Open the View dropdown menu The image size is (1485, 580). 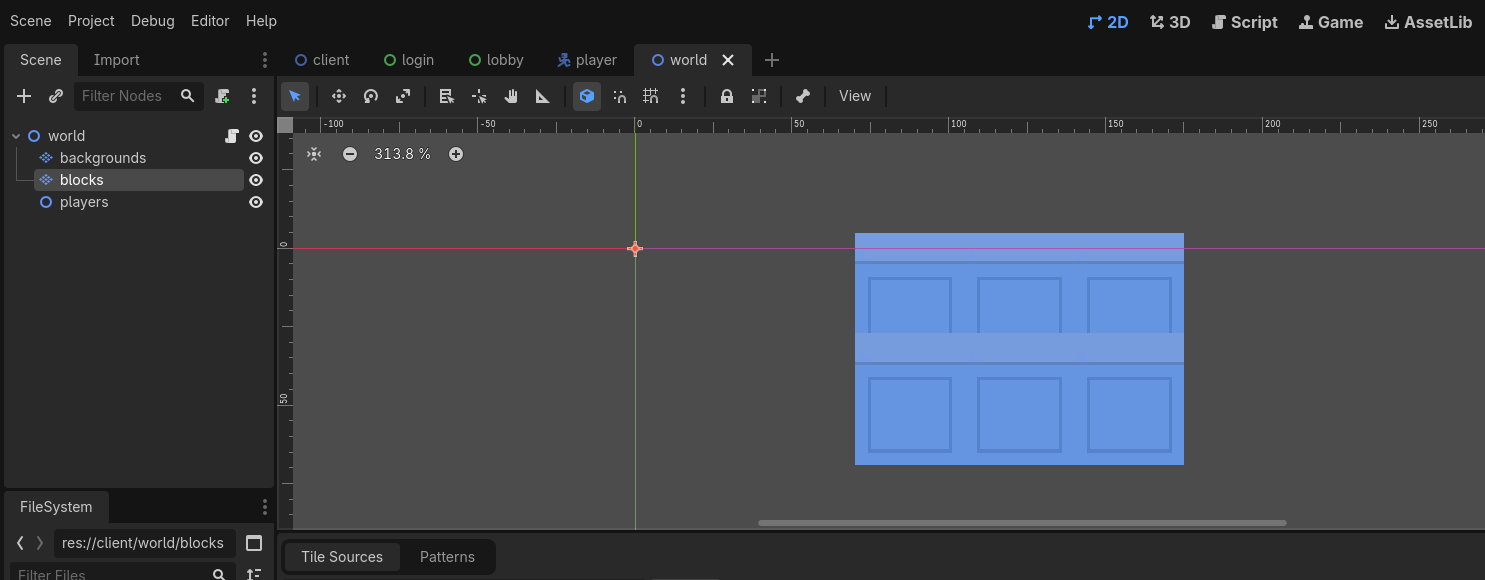[854, 96]
